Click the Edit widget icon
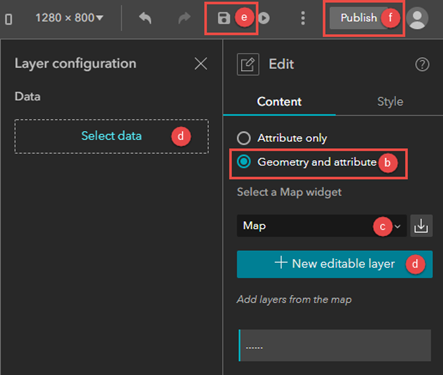This screenshot has width=443, height=375. click(x=248, y=64)
